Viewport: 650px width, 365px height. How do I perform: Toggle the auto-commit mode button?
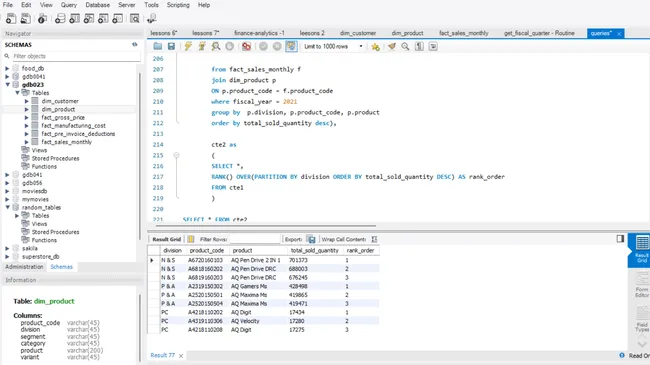[291, 46]
